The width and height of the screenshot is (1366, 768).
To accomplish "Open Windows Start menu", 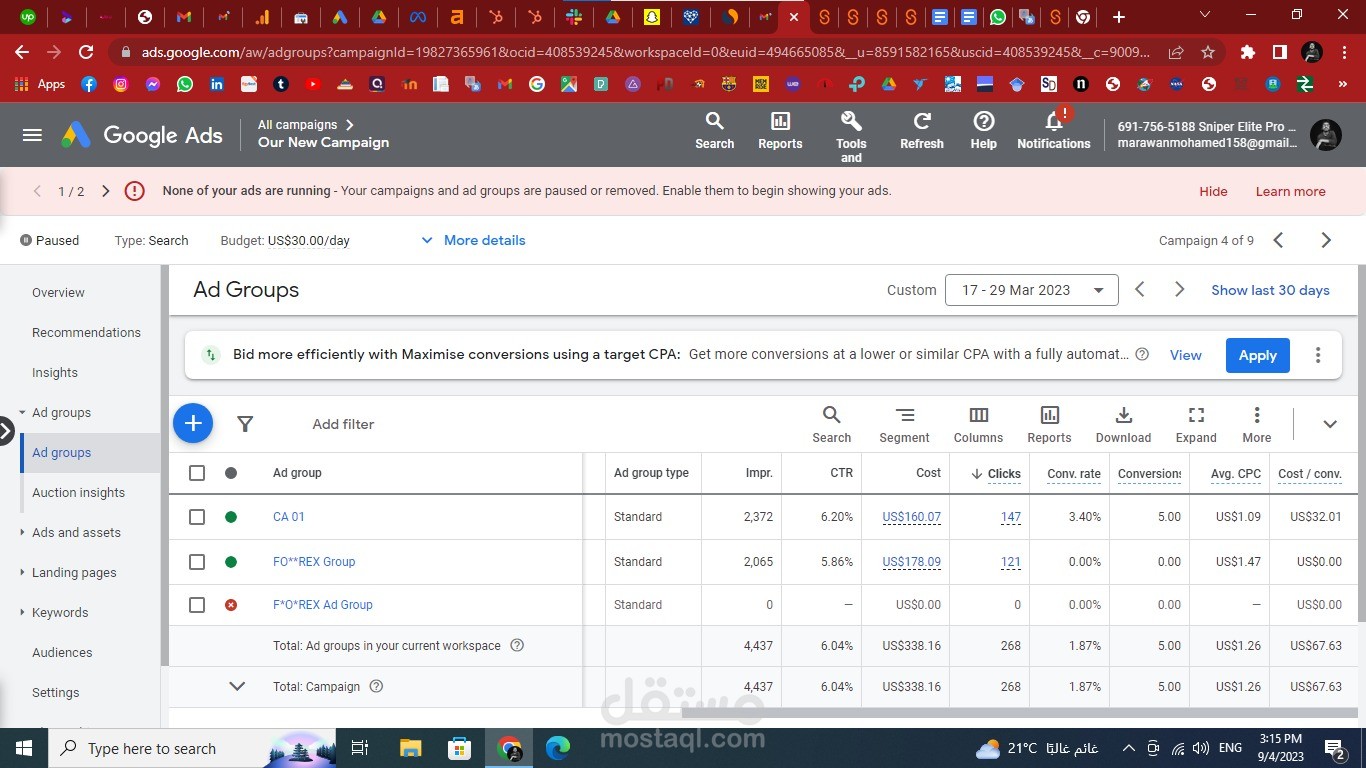I will (x=24, y=748).
